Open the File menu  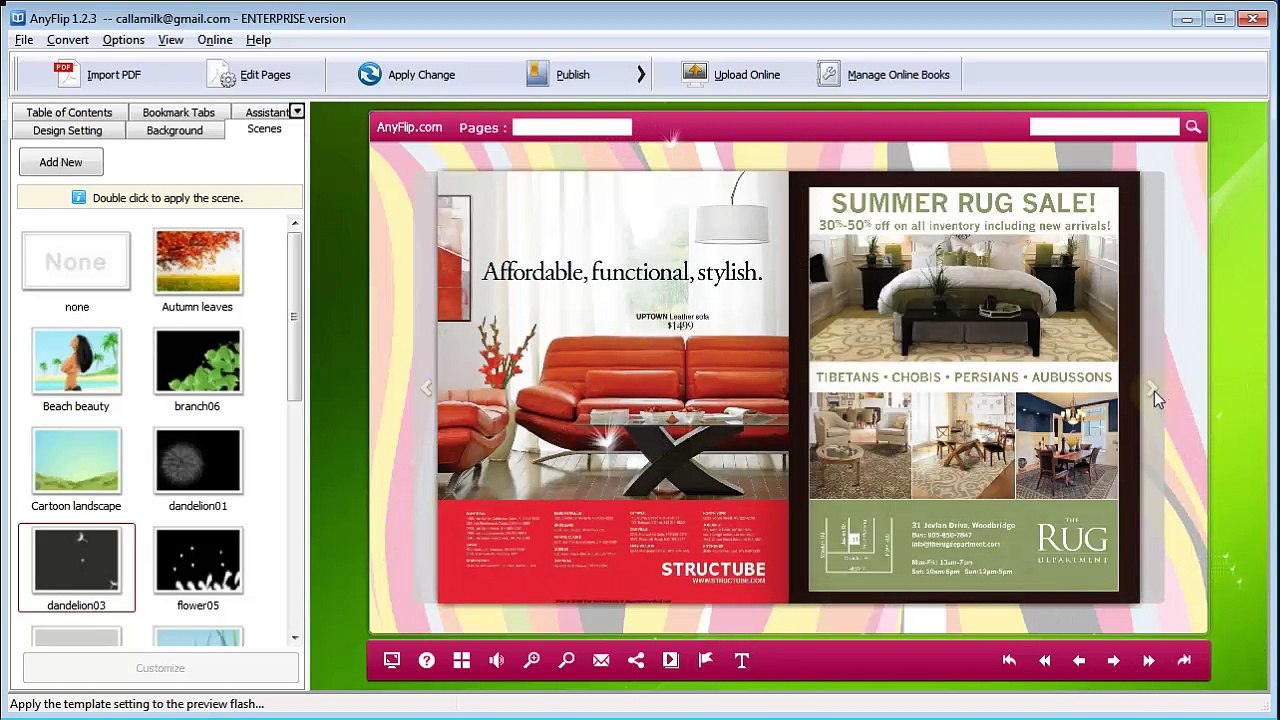pos(24,40)
